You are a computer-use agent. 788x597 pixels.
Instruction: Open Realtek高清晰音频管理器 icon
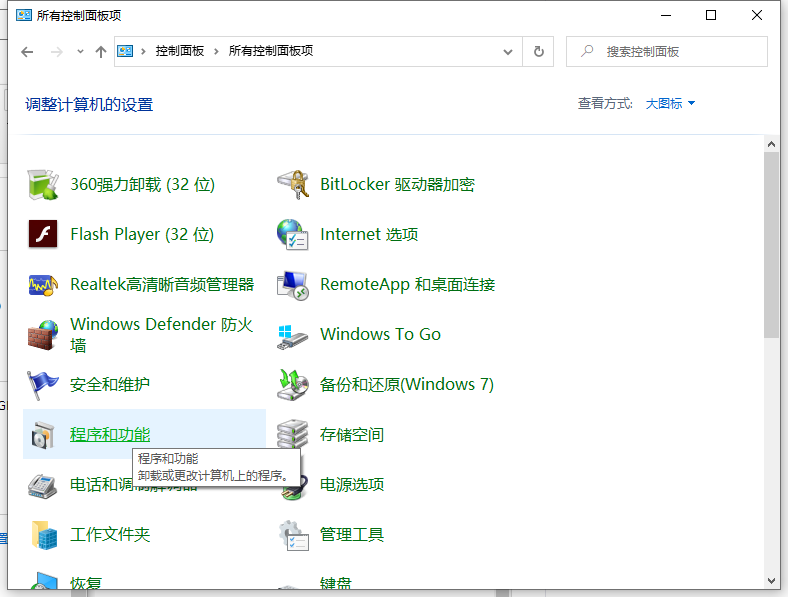tap(43, 285)
